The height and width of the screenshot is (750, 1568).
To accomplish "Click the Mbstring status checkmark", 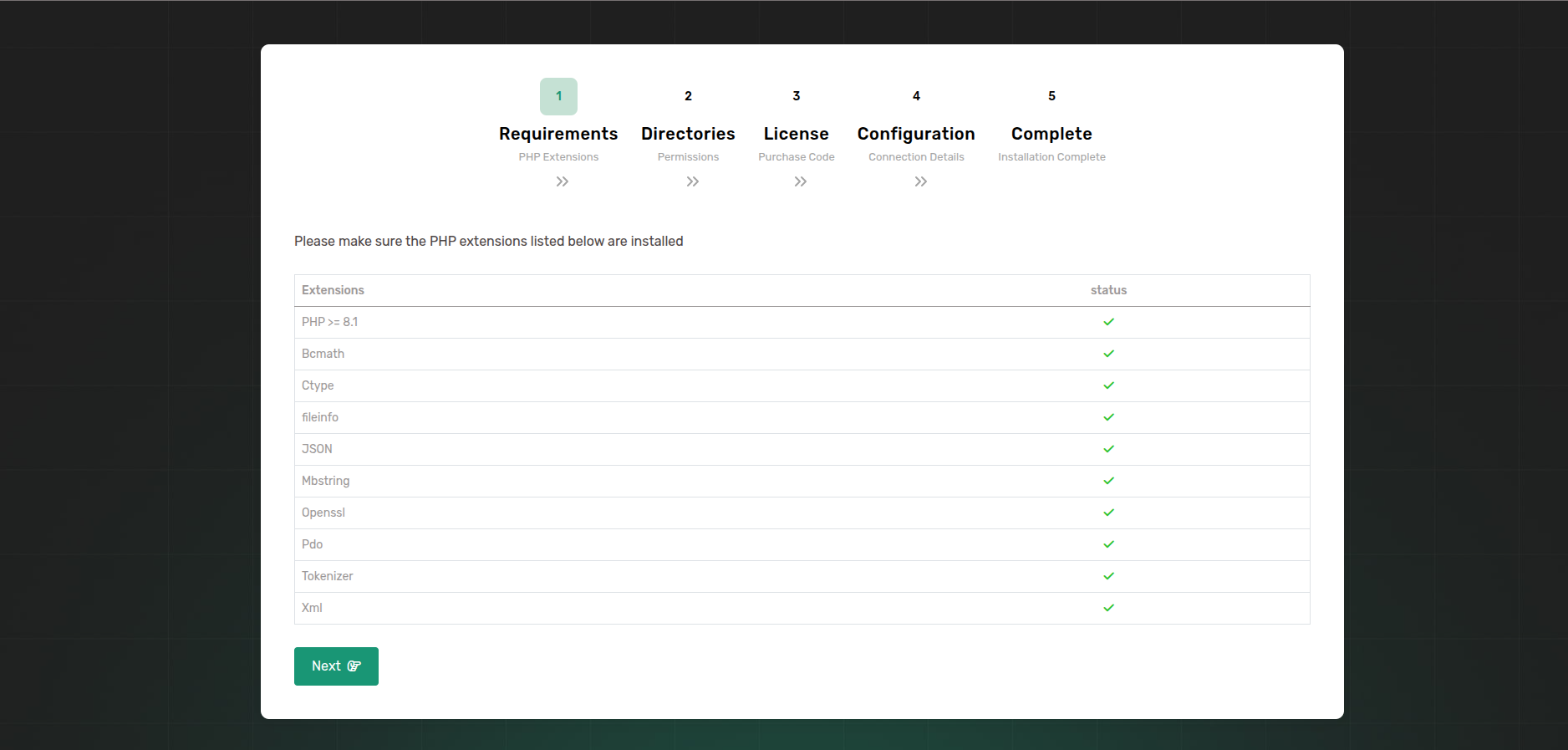I will (1108, 481).
